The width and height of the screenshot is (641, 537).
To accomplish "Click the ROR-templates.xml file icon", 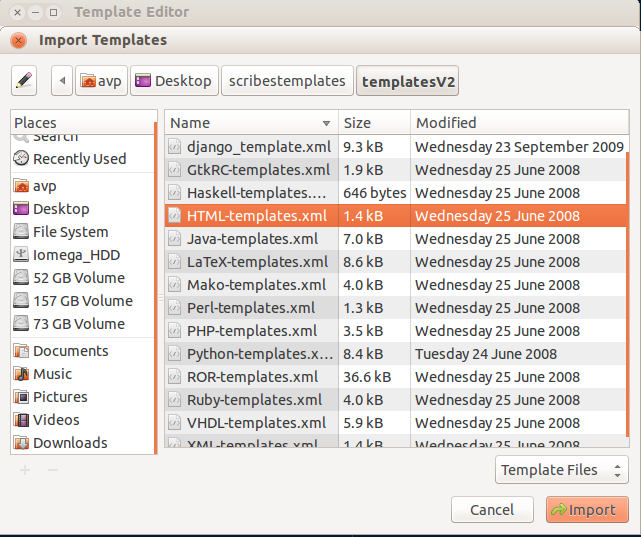I will (x=175, y=376).
